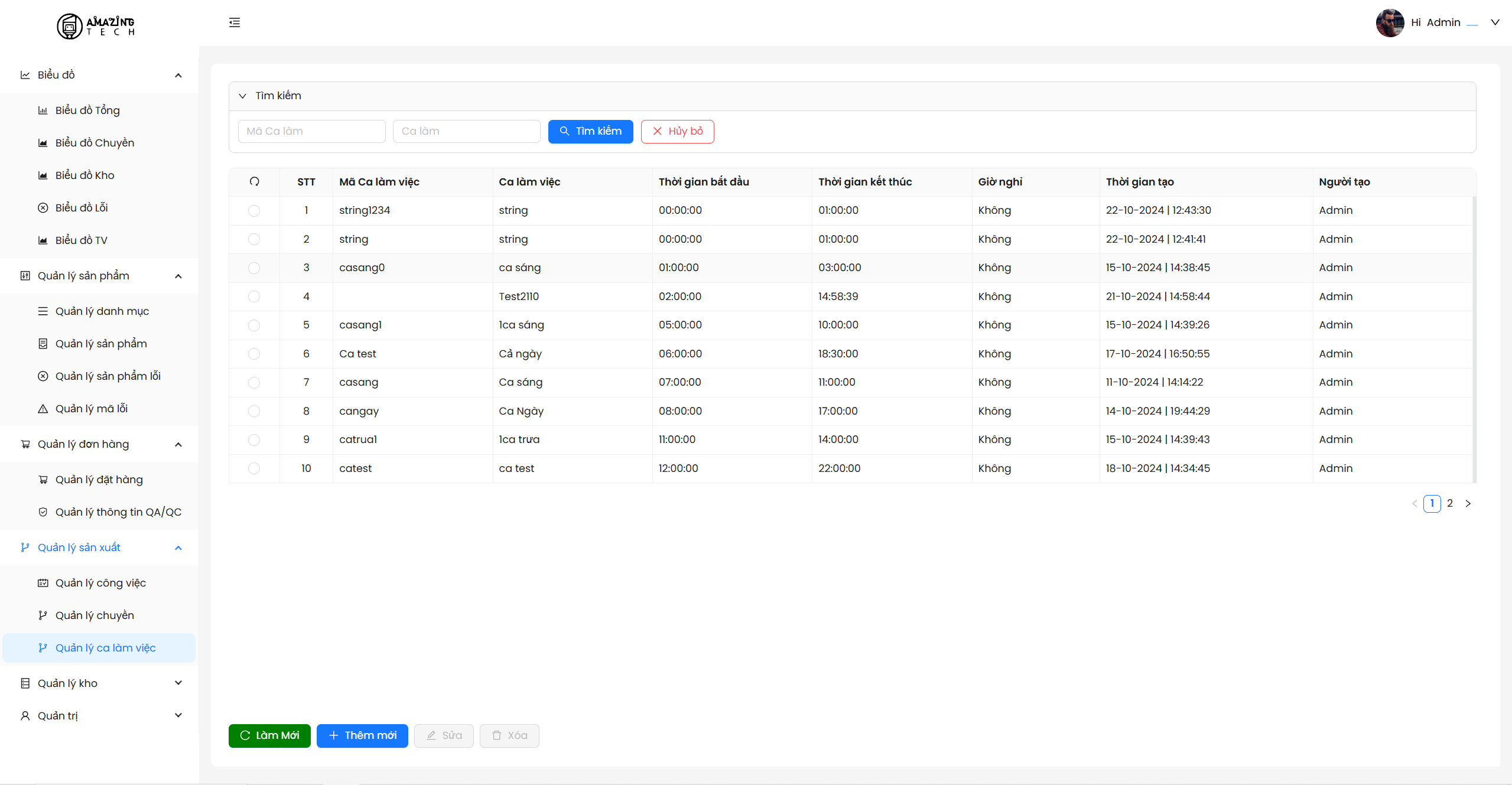Click the Amazing Tech logo
This screenshot has height=785, width=1512.
pos(96,26)
